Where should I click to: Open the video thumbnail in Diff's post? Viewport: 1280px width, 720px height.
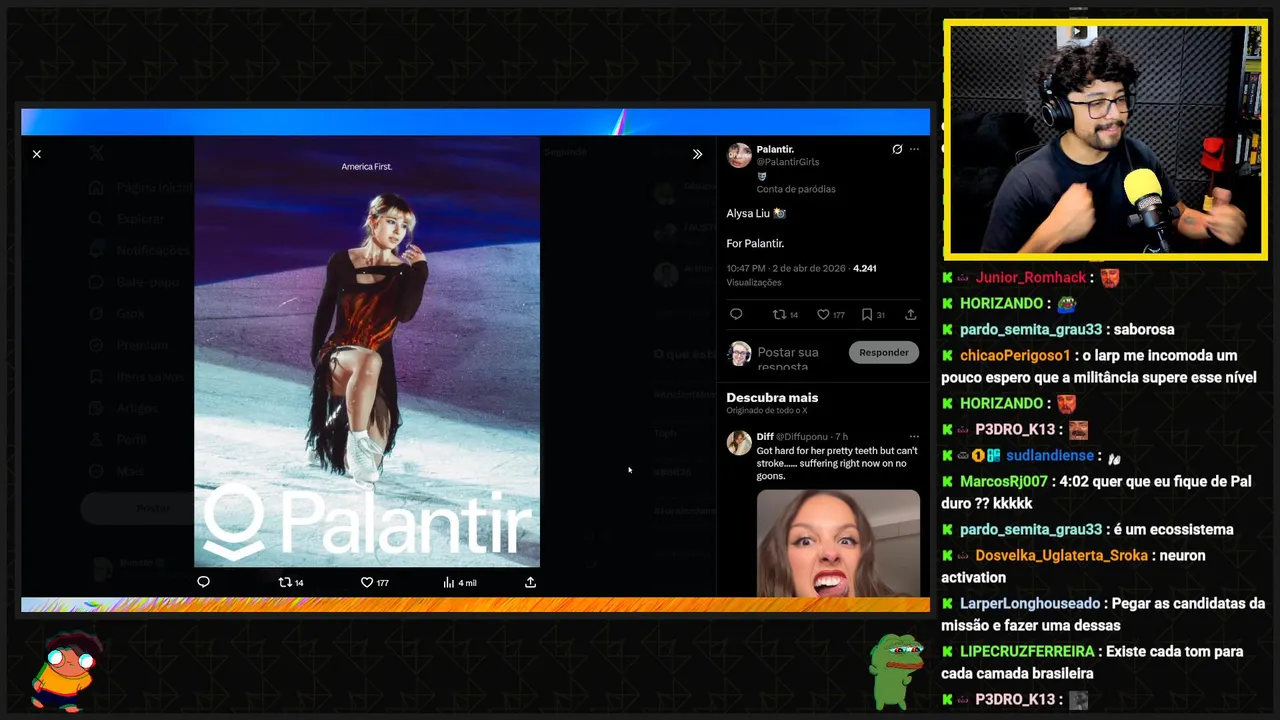(838, 543)
